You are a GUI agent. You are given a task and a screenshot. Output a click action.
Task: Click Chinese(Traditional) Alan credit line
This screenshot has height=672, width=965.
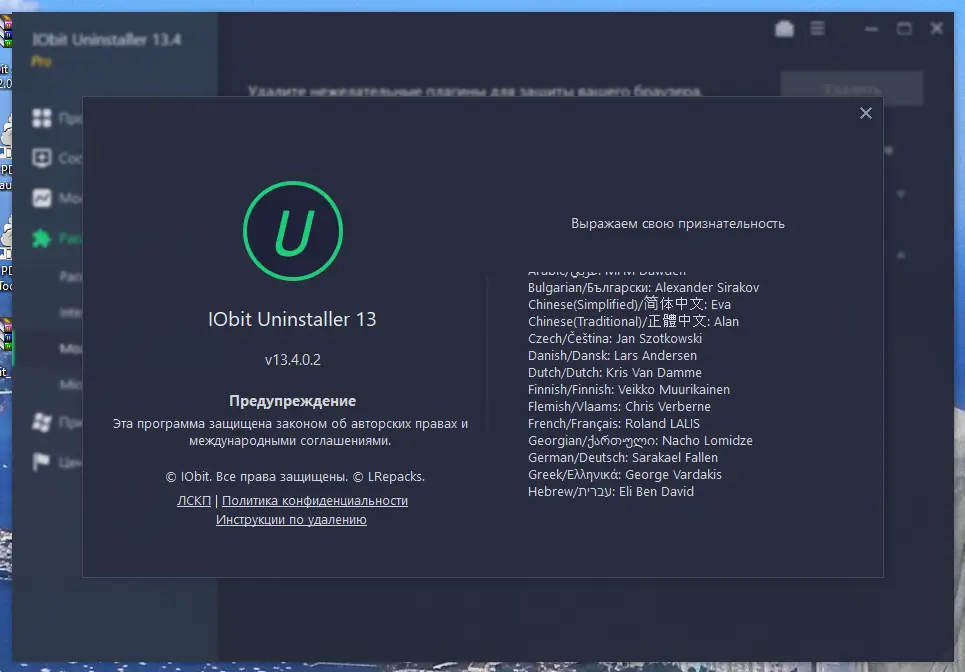click(633, 321)
